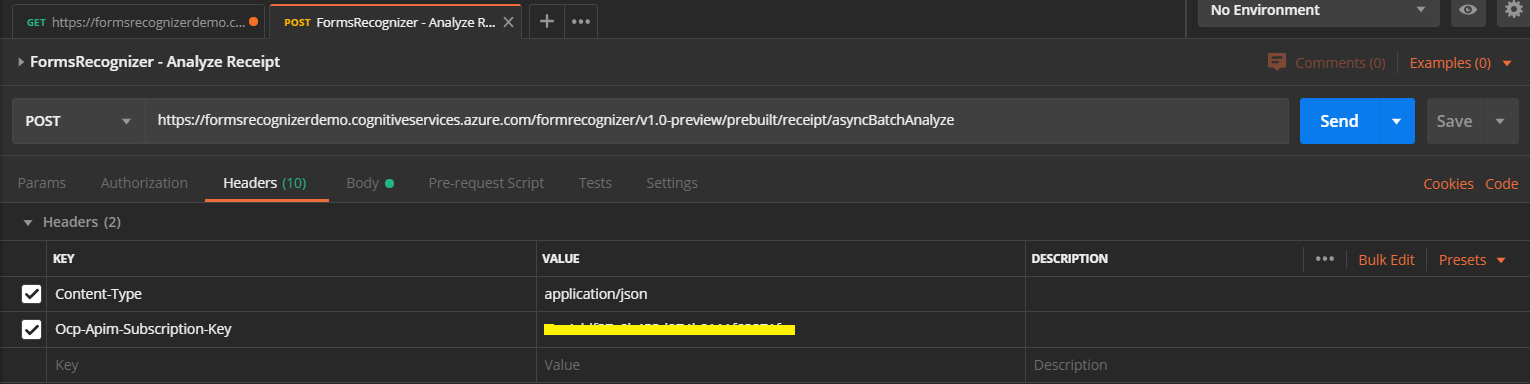Switch to the Params tab
The height and width of the screenshot is (384, 1530).
pyautogui.click(x=42, y=183)
